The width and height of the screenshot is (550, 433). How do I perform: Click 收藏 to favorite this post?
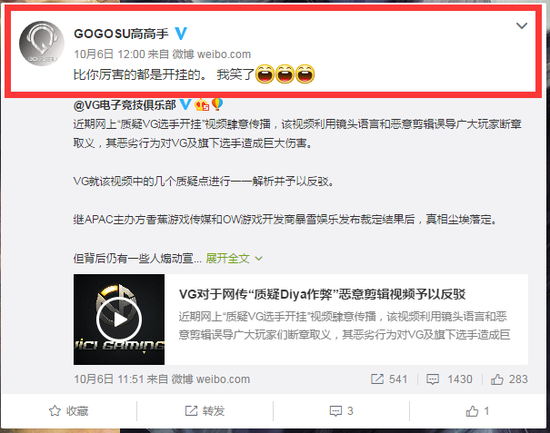[x=69, y=411]
